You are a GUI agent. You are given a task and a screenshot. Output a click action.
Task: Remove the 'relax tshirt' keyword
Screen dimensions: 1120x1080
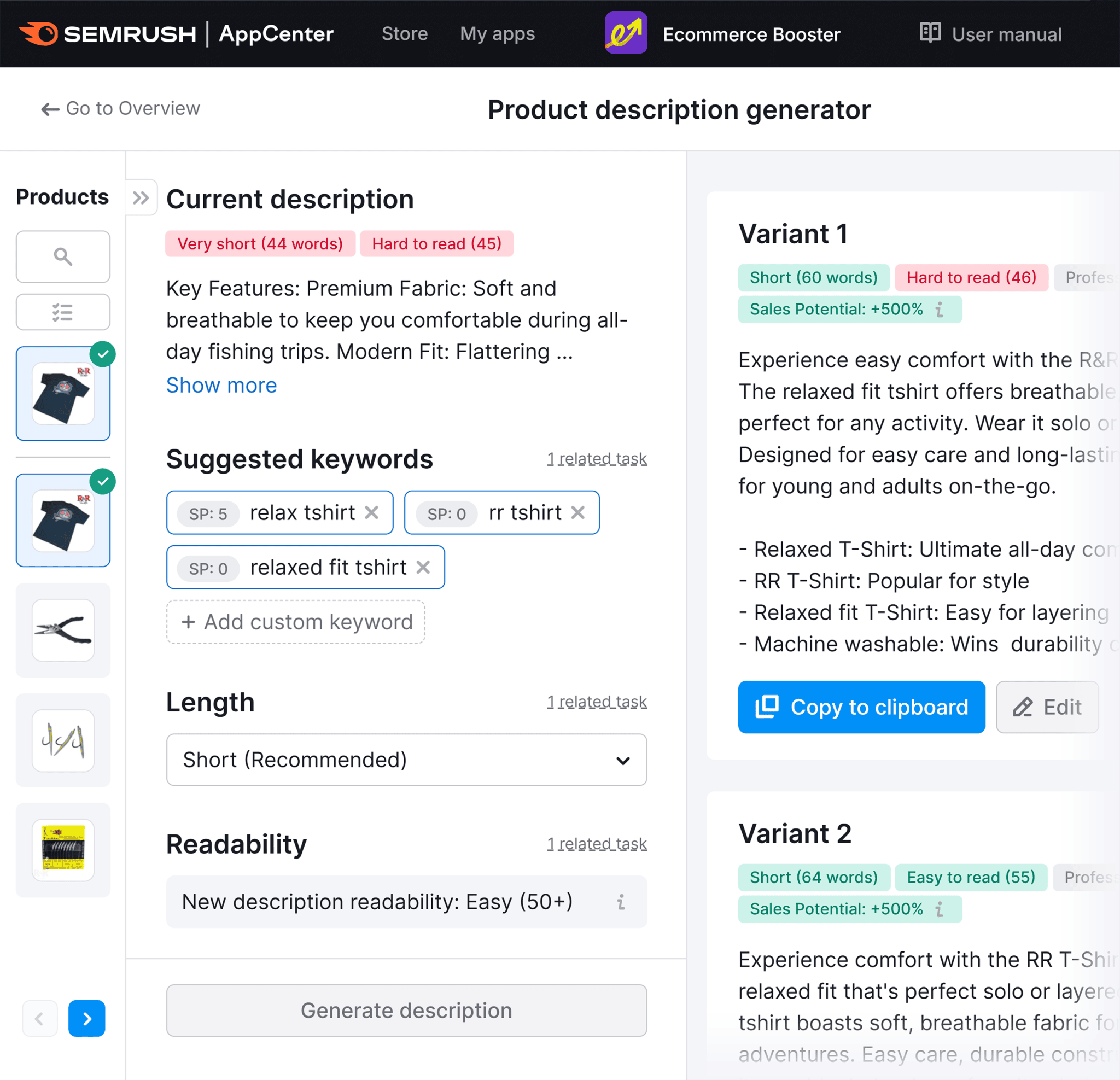(x=372, y=512)
